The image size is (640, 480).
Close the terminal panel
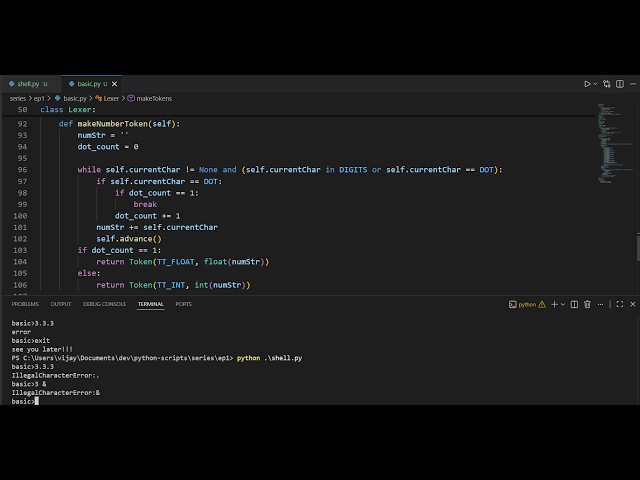click(x=633, y=304)
